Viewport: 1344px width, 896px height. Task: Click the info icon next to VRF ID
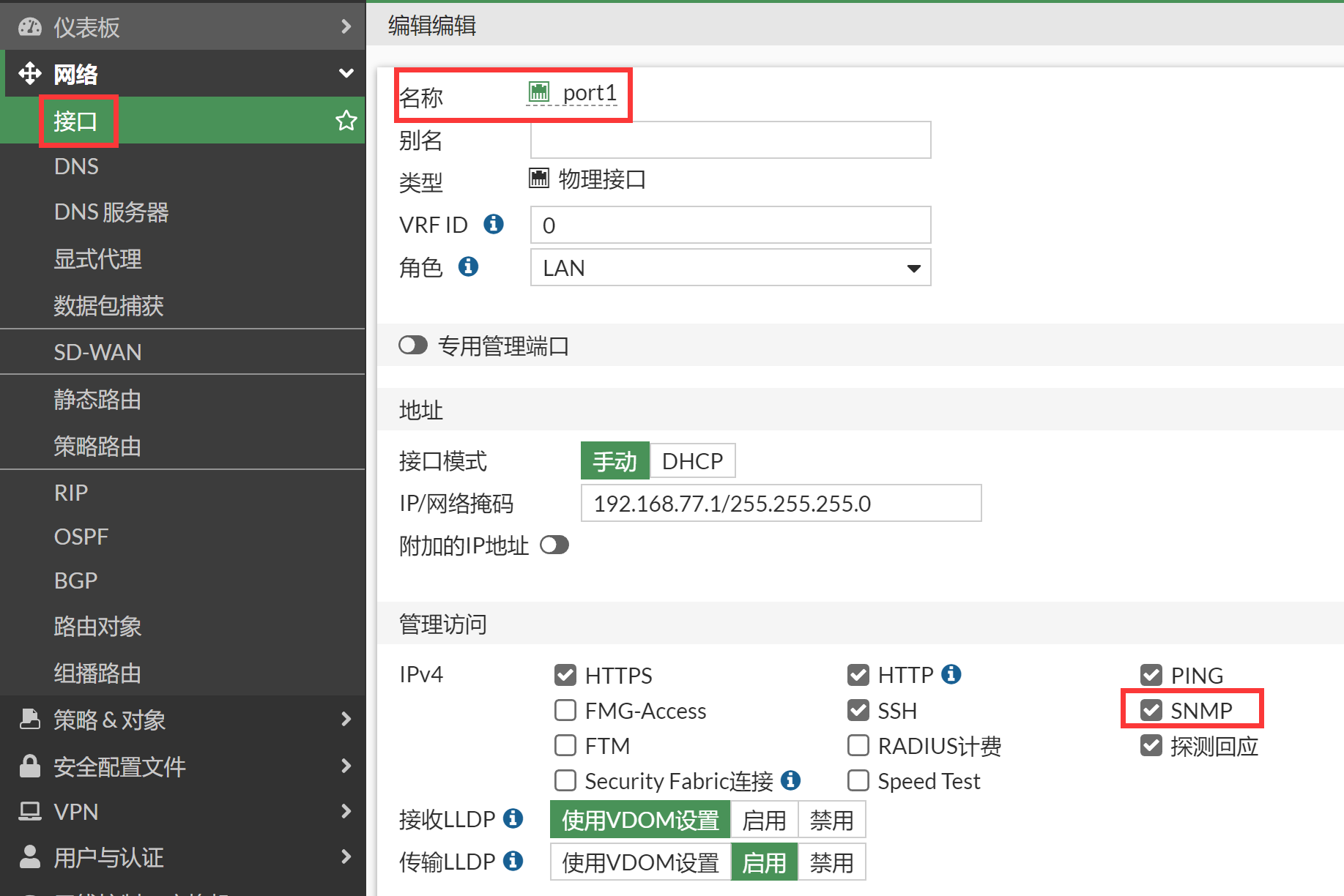click(x=494, y=224)
